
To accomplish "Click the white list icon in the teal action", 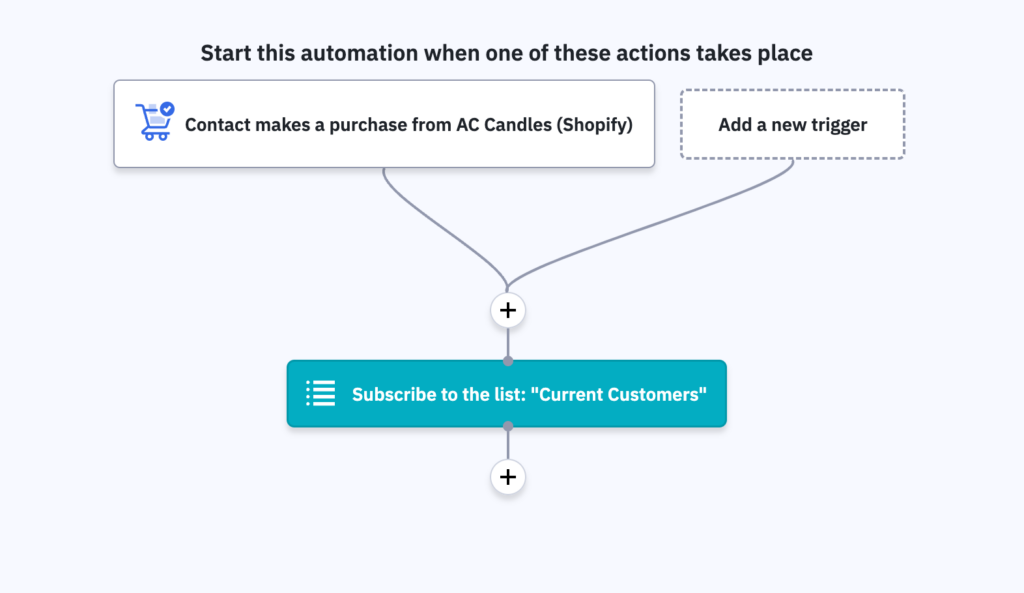I will coord(320,393).
